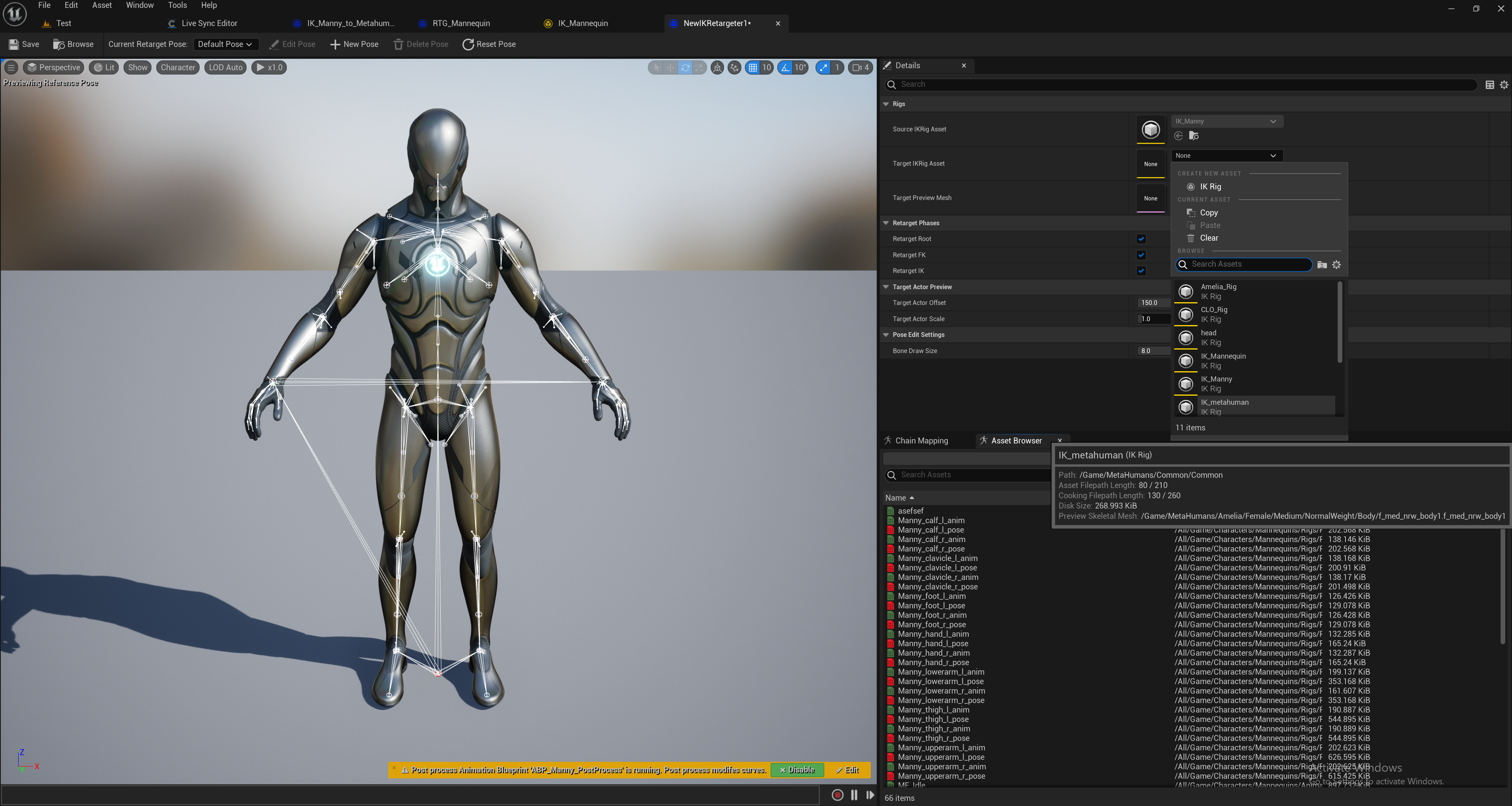Open the viewport hamburger options menu
The height and width of the screenshot is (806, 1512).
pyautogui.click(x=11, y=67)
